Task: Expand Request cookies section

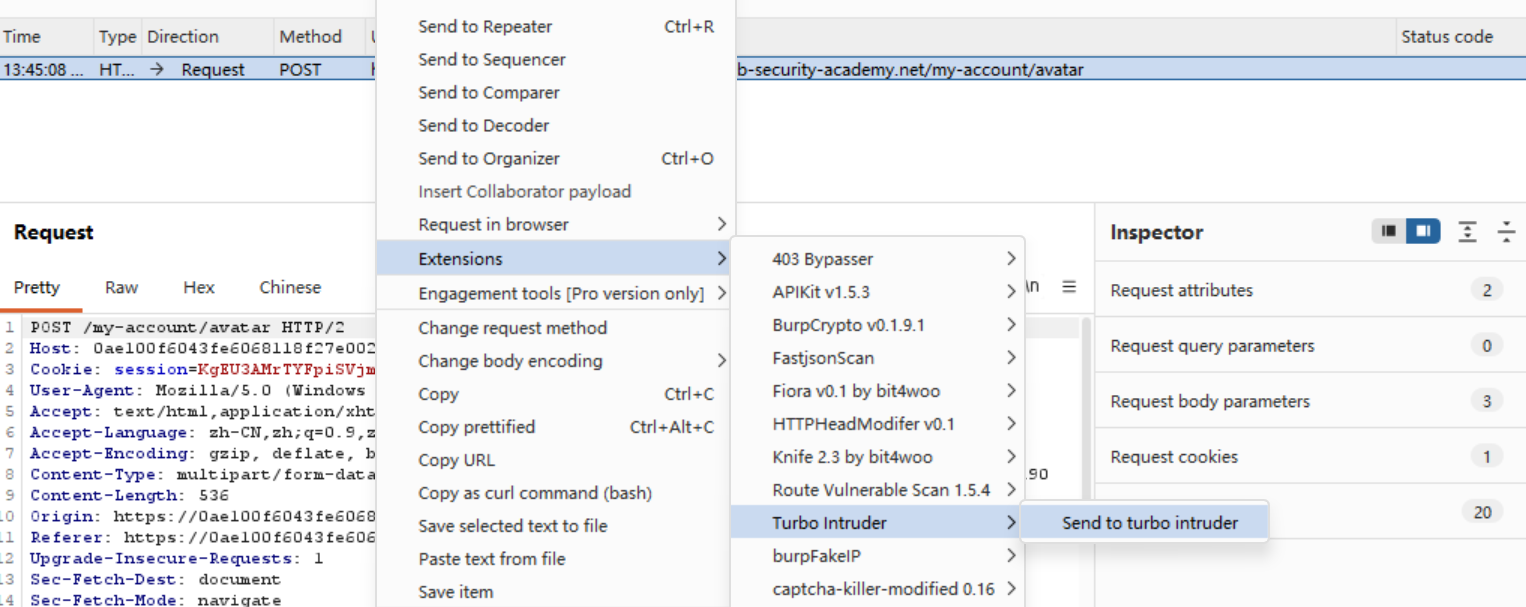Action: tap(1310, 457)
